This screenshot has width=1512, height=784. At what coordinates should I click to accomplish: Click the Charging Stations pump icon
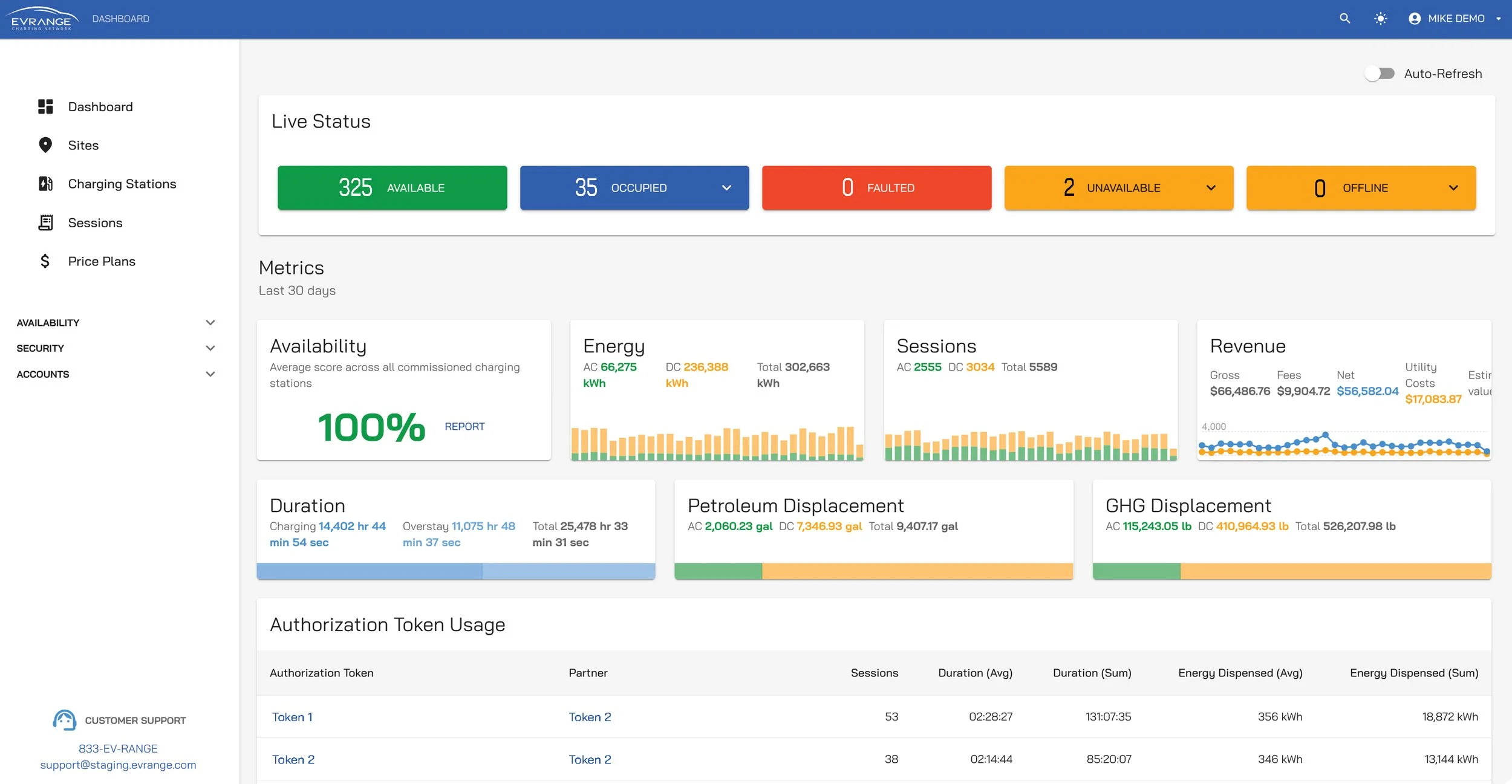(45, 184)
